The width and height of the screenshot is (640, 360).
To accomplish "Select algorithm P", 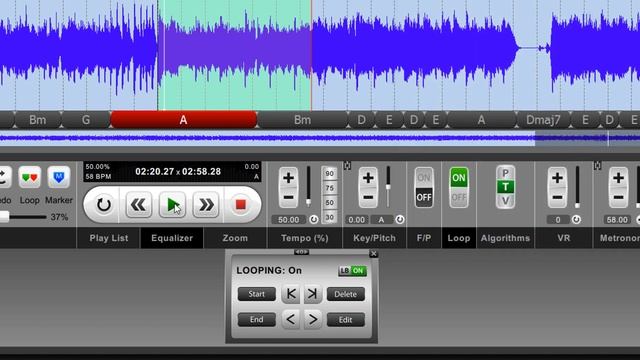I will 505,173.
